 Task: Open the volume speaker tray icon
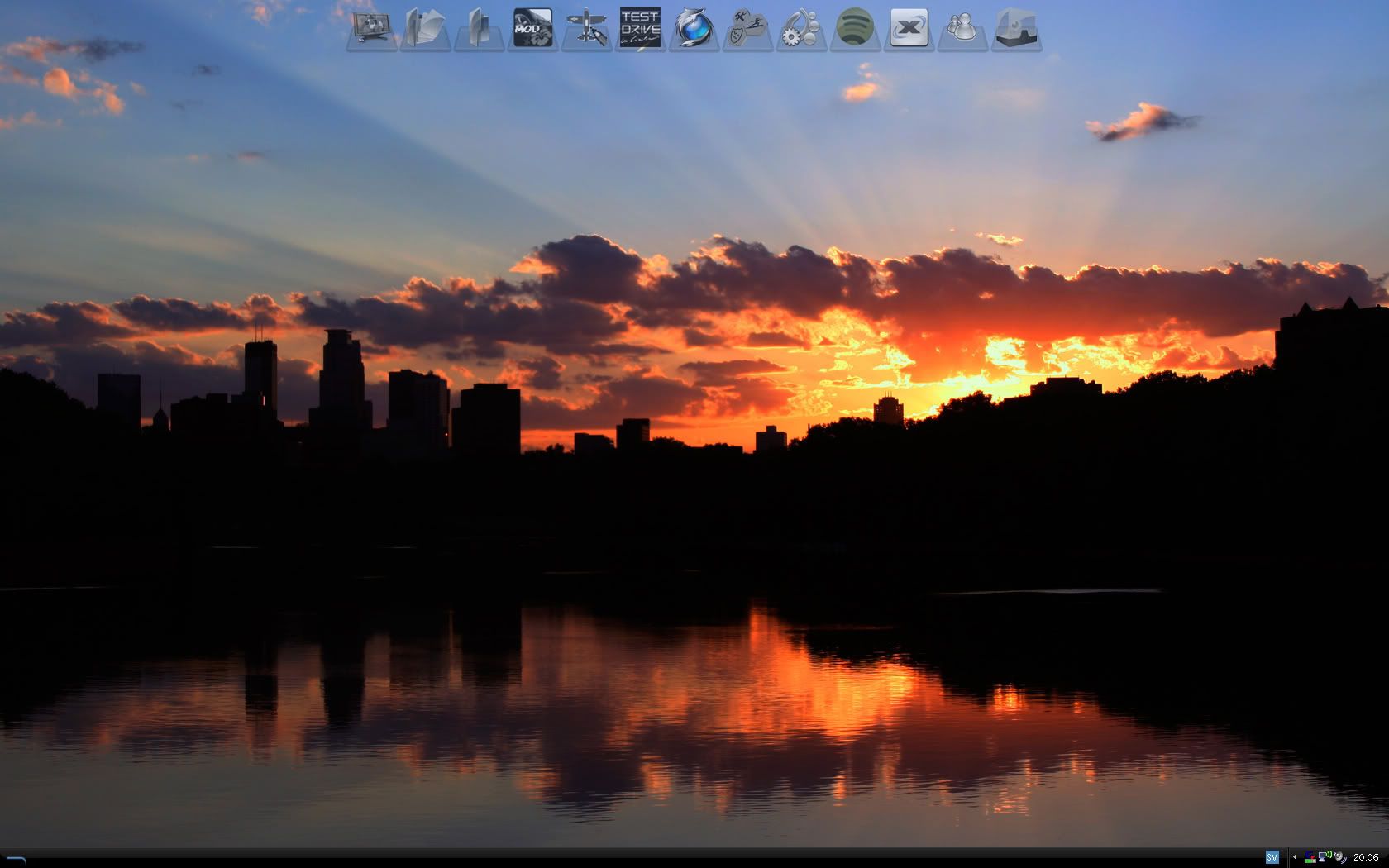click(x=1339, y=857)
